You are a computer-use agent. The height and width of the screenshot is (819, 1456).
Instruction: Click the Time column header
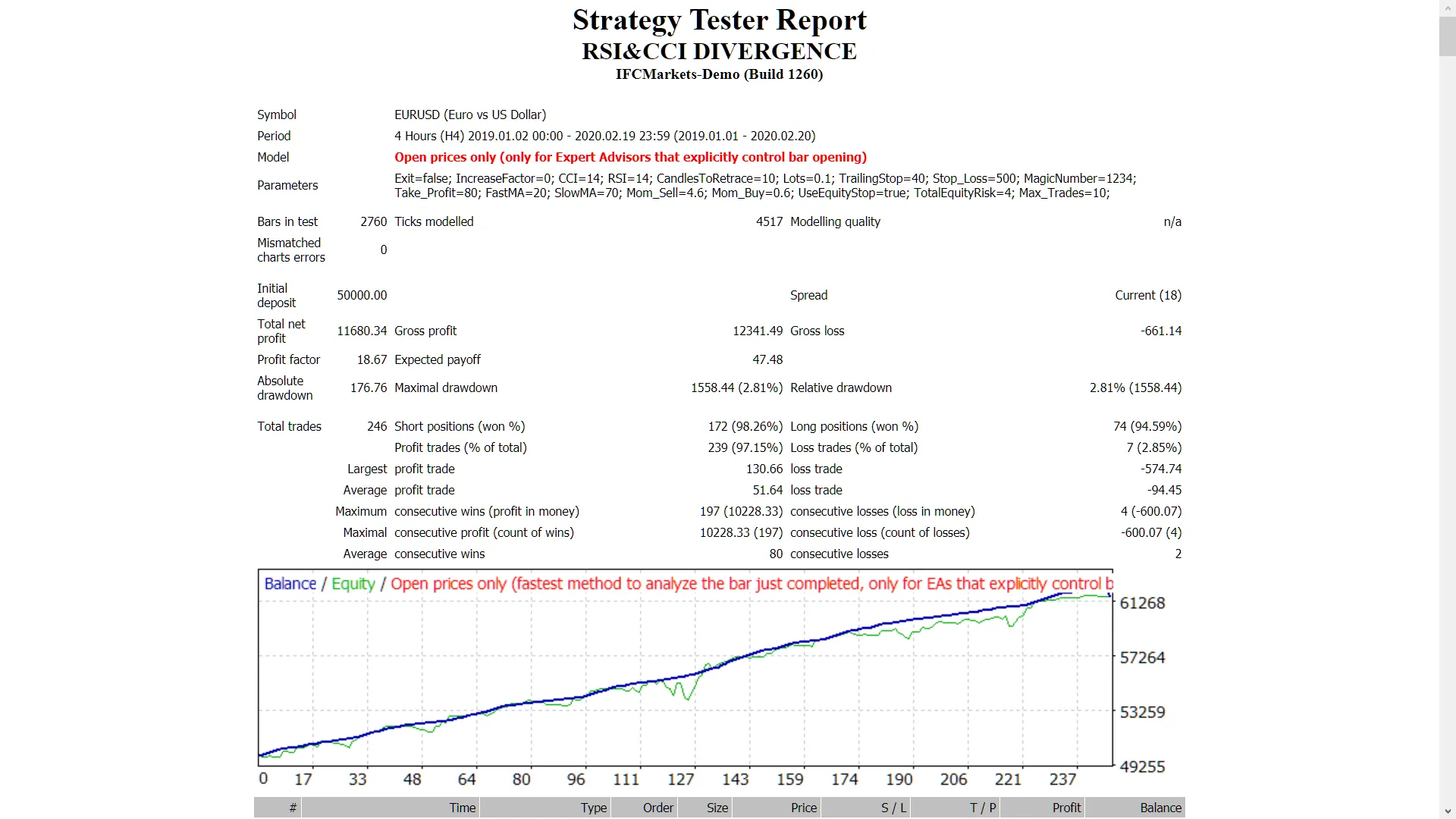pos(462,808)
